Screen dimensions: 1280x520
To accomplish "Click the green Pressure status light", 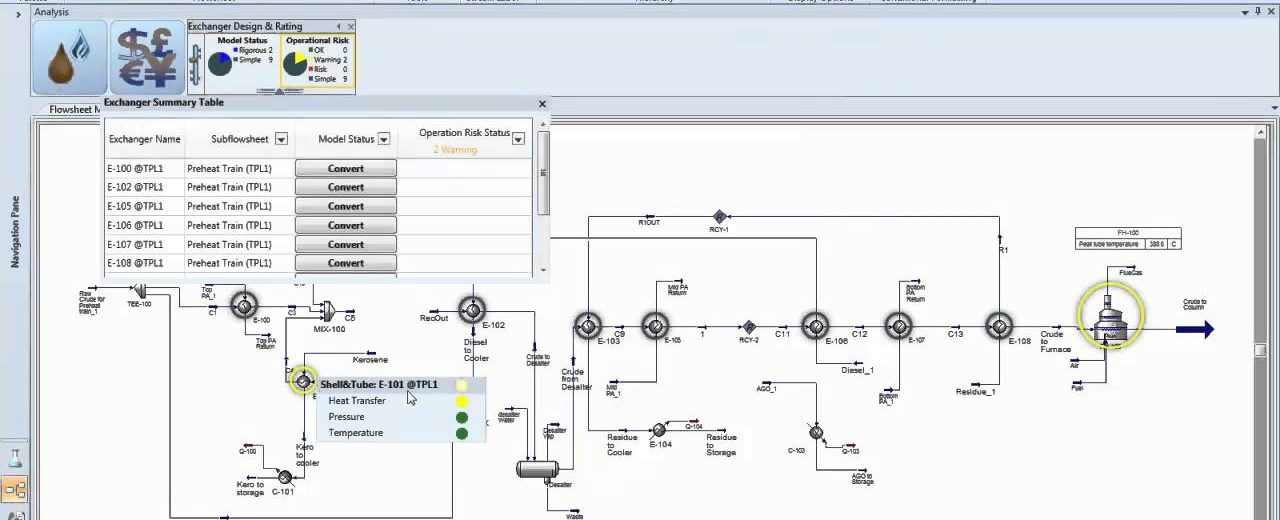I will [462, 417].
